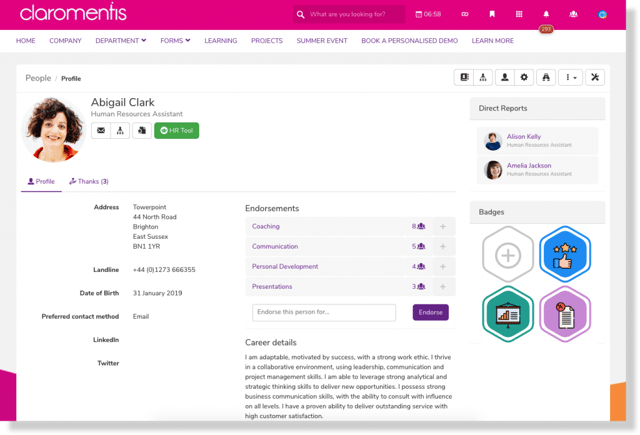Click the purple Endorse button
Screen dimensions: 640x435
[x=431, y=312]
